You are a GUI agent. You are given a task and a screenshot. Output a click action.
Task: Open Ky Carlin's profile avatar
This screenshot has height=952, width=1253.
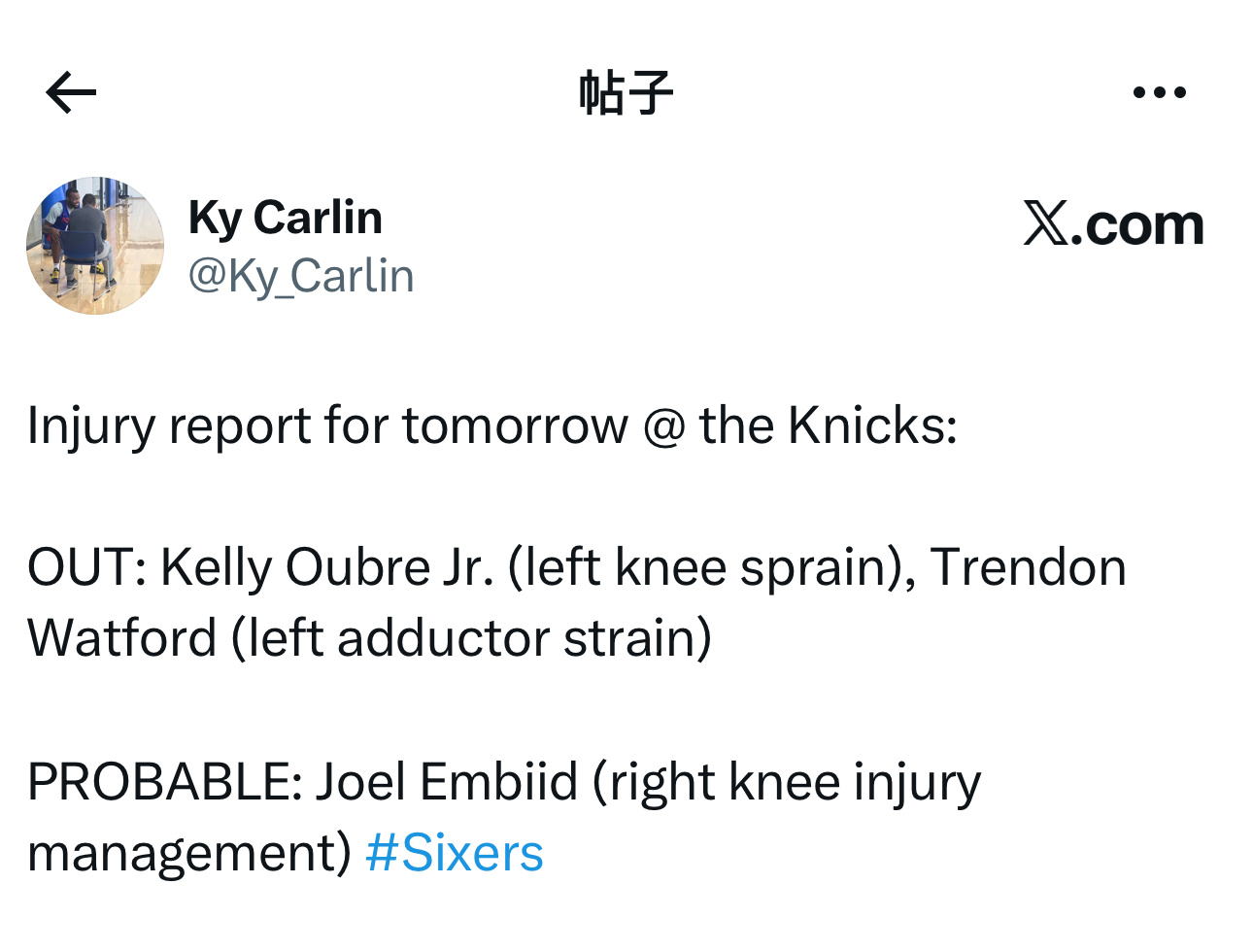pos(95,246)
